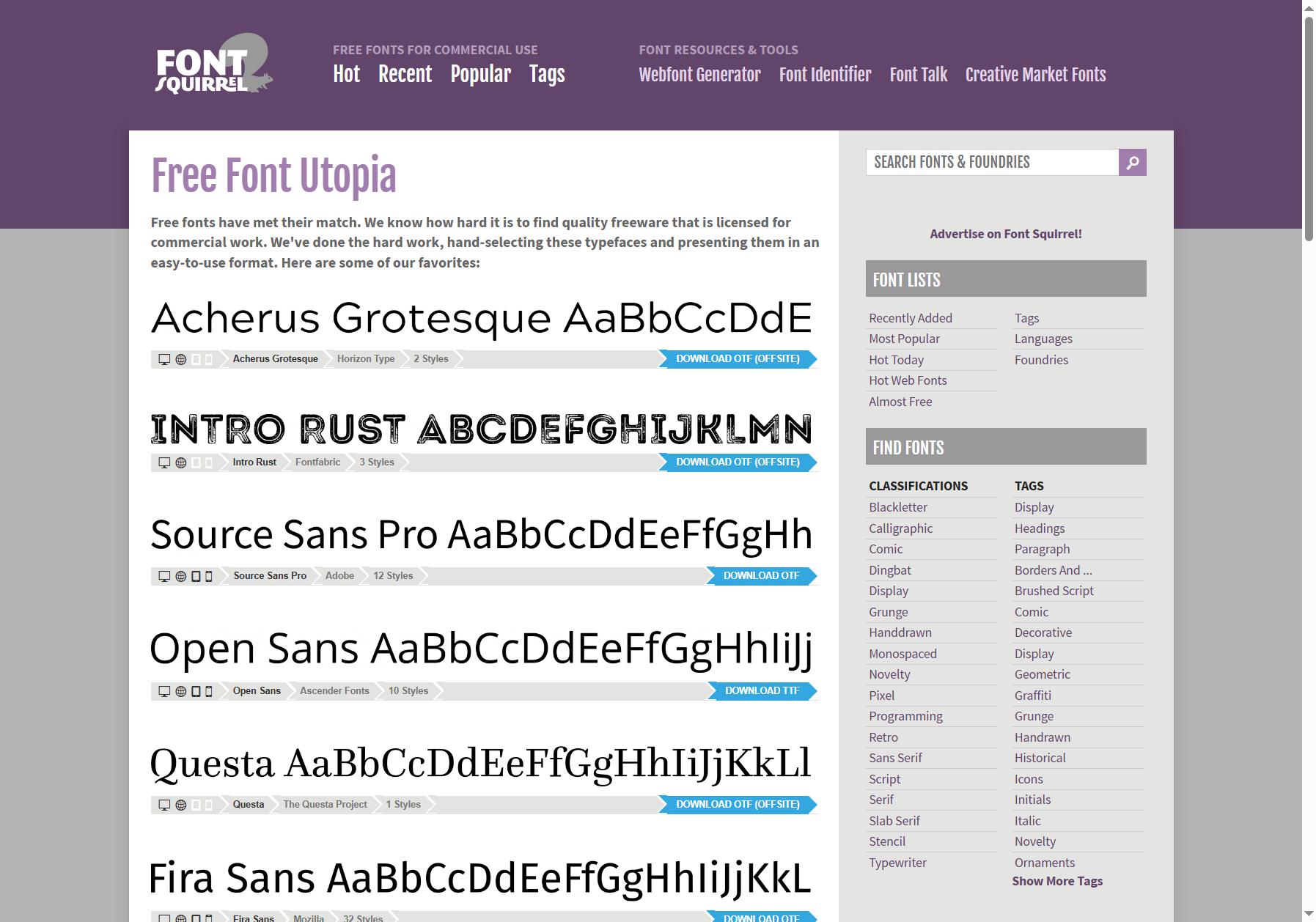1316x922 pixels.
Task: Download Questa OTF offsite
Action: pos(738,805)
